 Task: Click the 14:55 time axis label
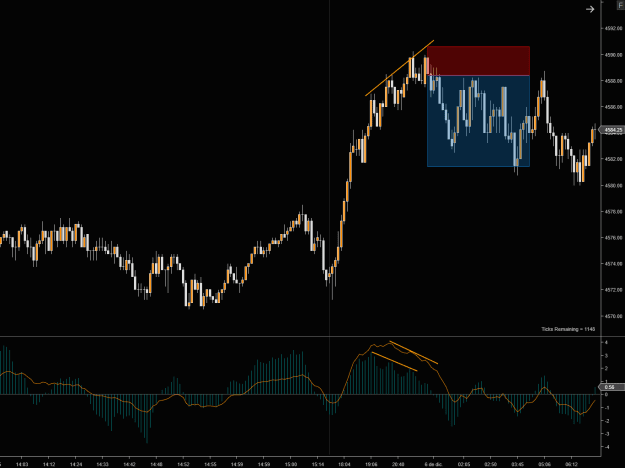(210, 464)
